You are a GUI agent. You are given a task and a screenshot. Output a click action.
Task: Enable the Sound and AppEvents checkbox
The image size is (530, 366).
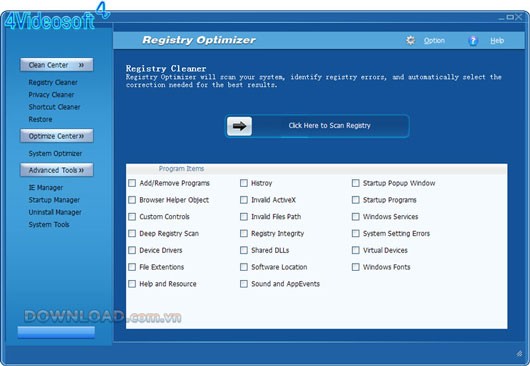tap(244, 284)
